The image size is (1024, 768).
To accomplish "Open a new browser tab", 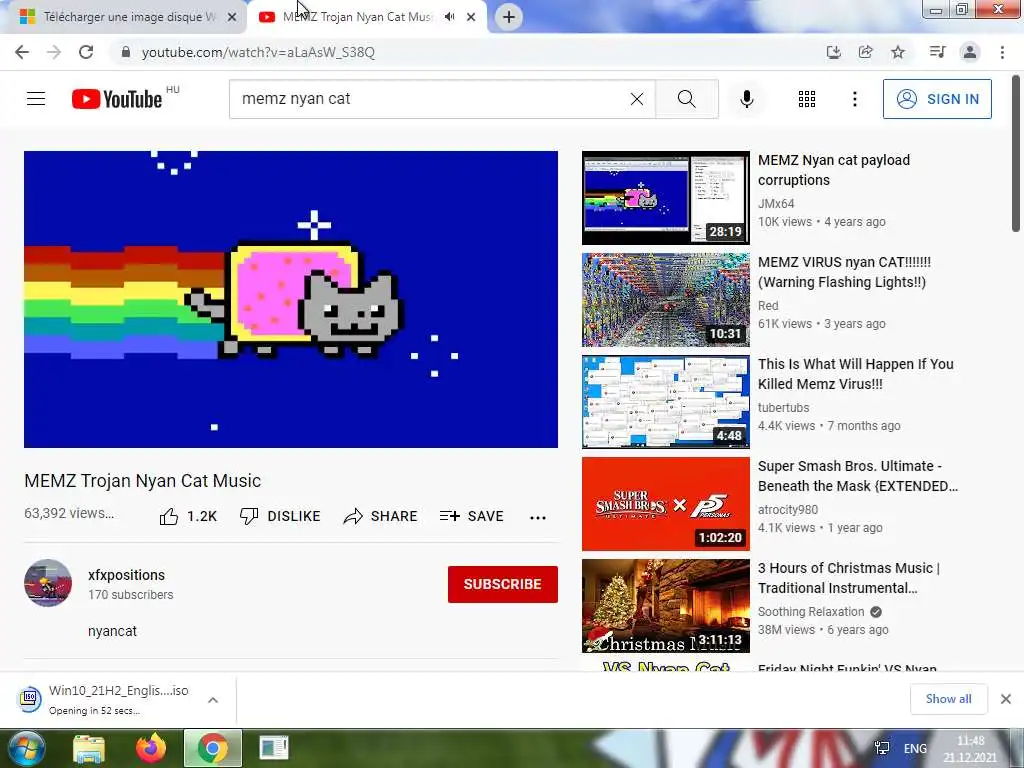I will 509,17.
